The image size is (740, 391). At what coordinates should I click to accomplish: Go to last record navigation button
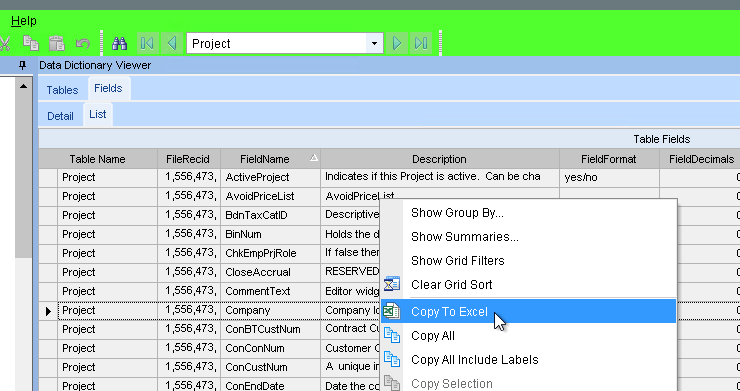(x=420, y=43)
